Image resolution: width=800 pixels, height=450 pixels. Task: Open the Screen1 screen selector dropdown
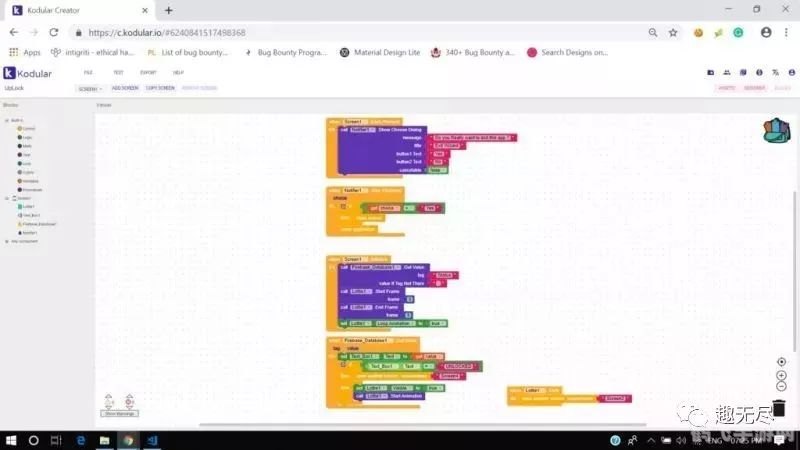pyautogui.click(x=89, y=88)
